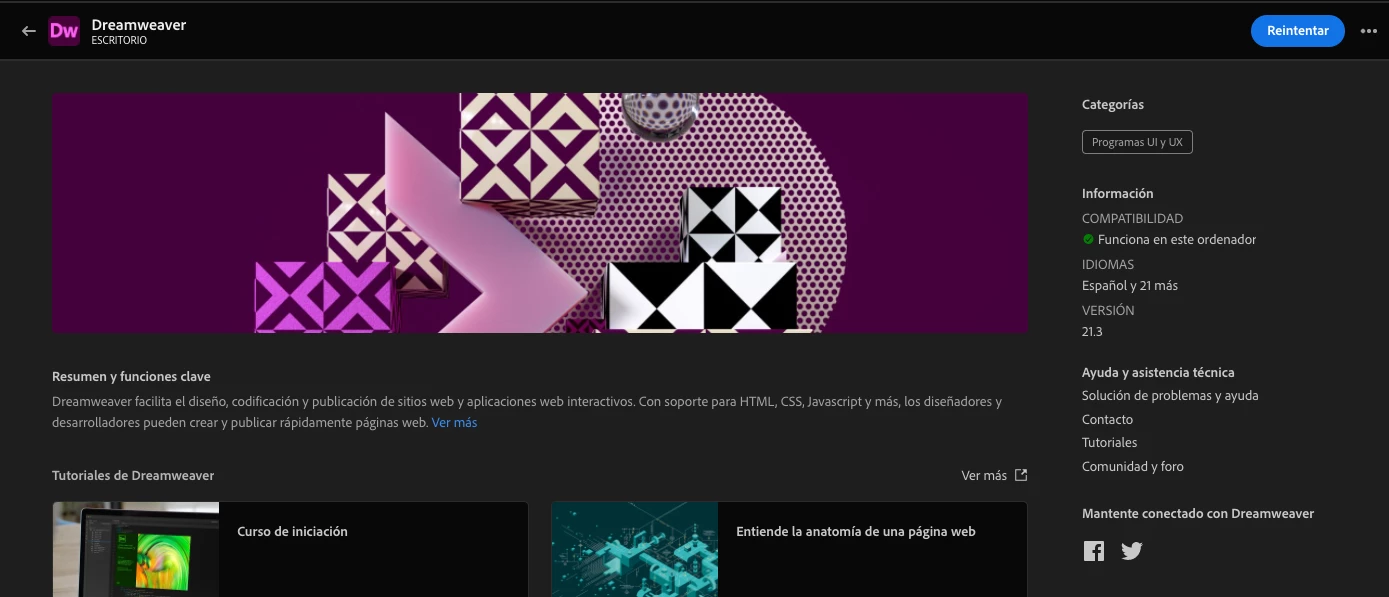Click the IDIOMAS label
1389x597 pixels.
tap(1108, 264)
